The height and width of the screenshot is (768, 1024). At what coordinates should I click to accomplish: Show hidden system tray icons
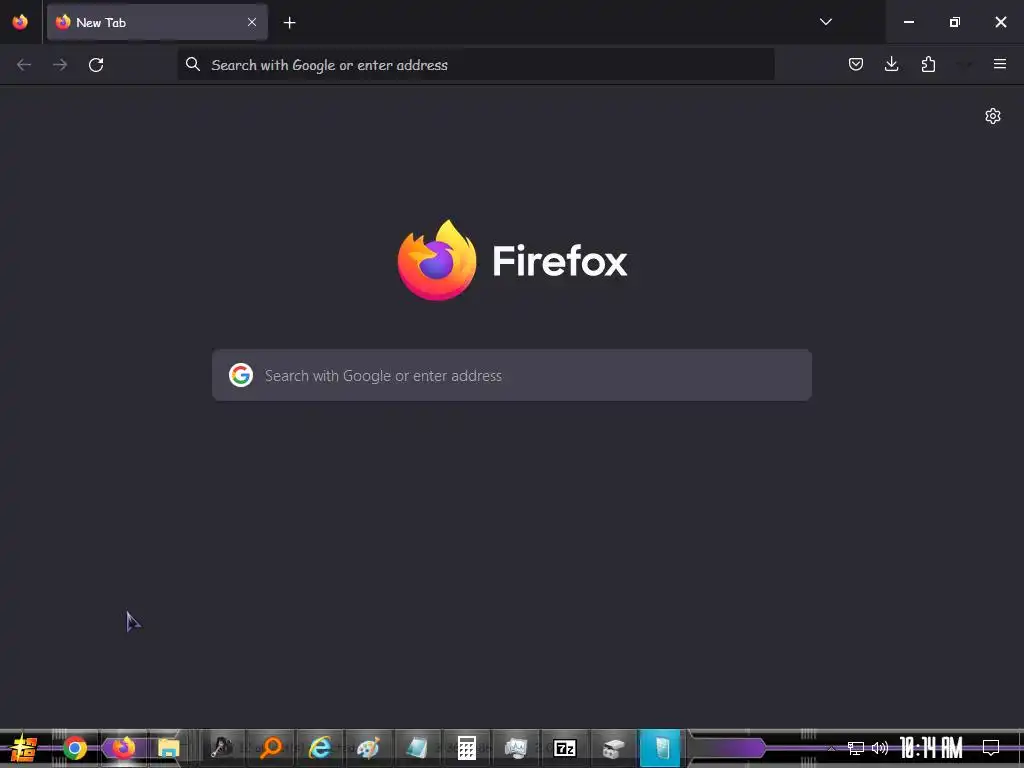831,748
